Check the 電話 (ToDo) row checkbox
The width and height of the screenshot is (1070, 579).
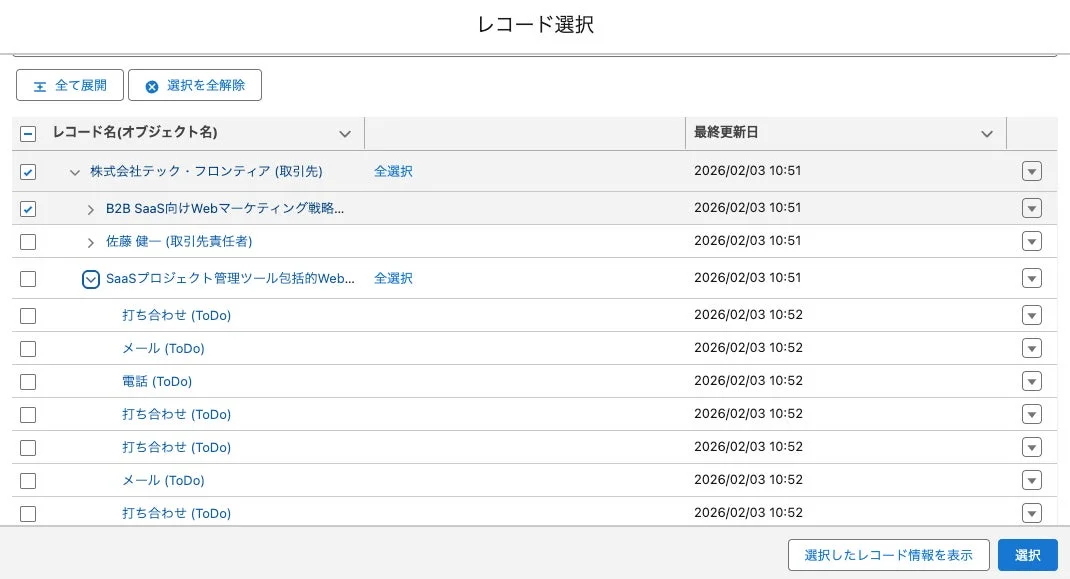point(28,382)
